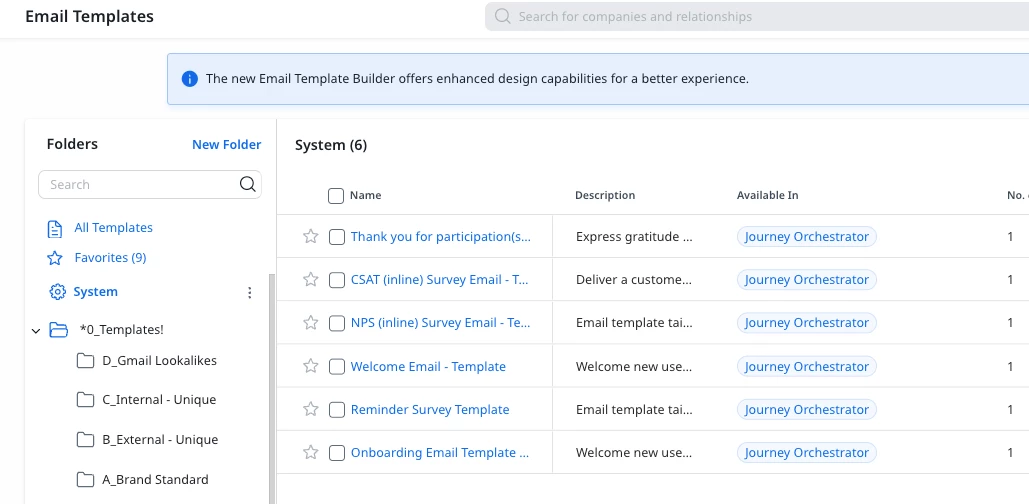This screenshot has height=504, width=1029.
Task: Click star icon beside Thank you for participation
Action: (311, 236)
